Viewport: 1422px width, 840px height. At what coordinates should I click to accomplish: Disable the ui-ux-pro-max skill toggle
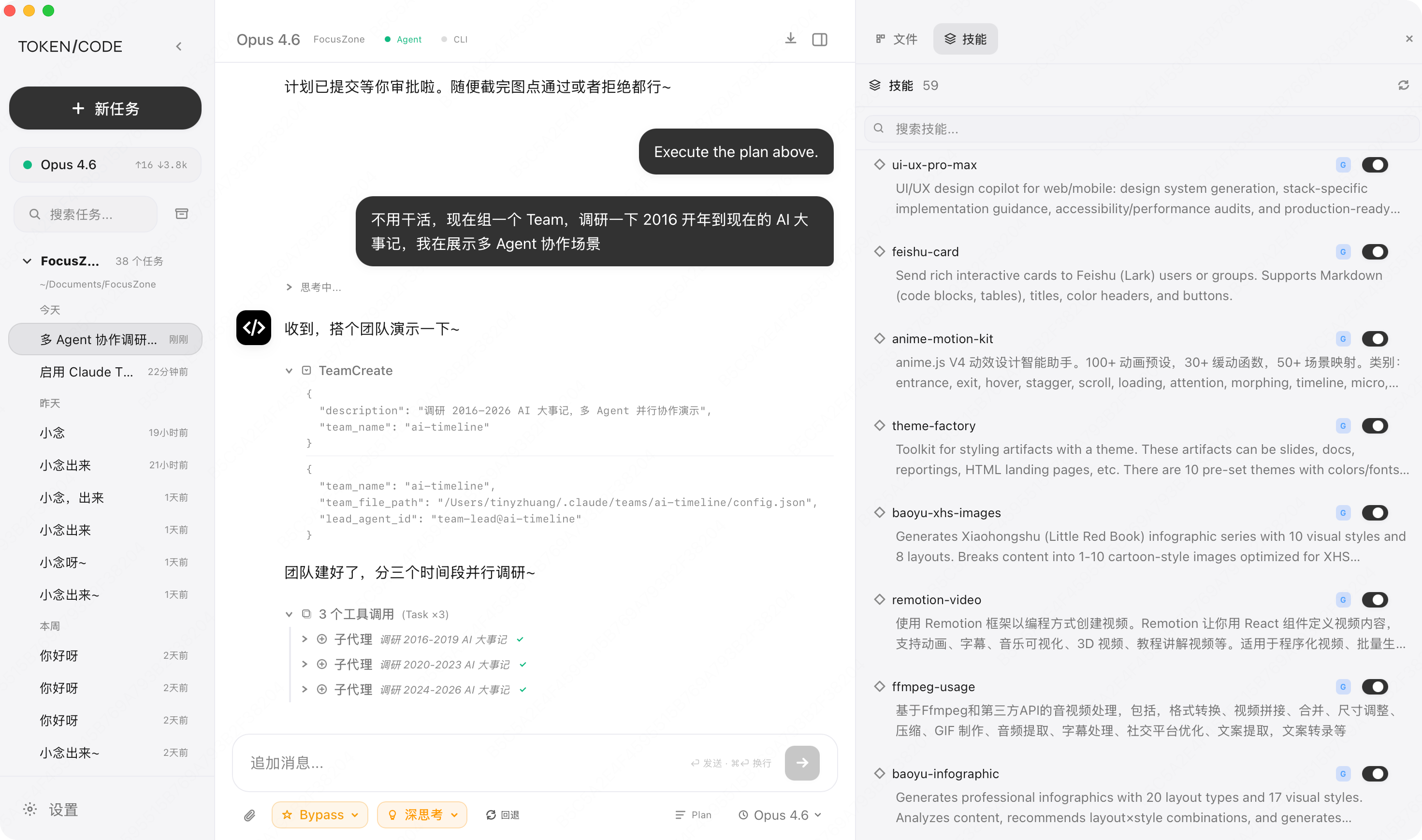point(1375,165)
